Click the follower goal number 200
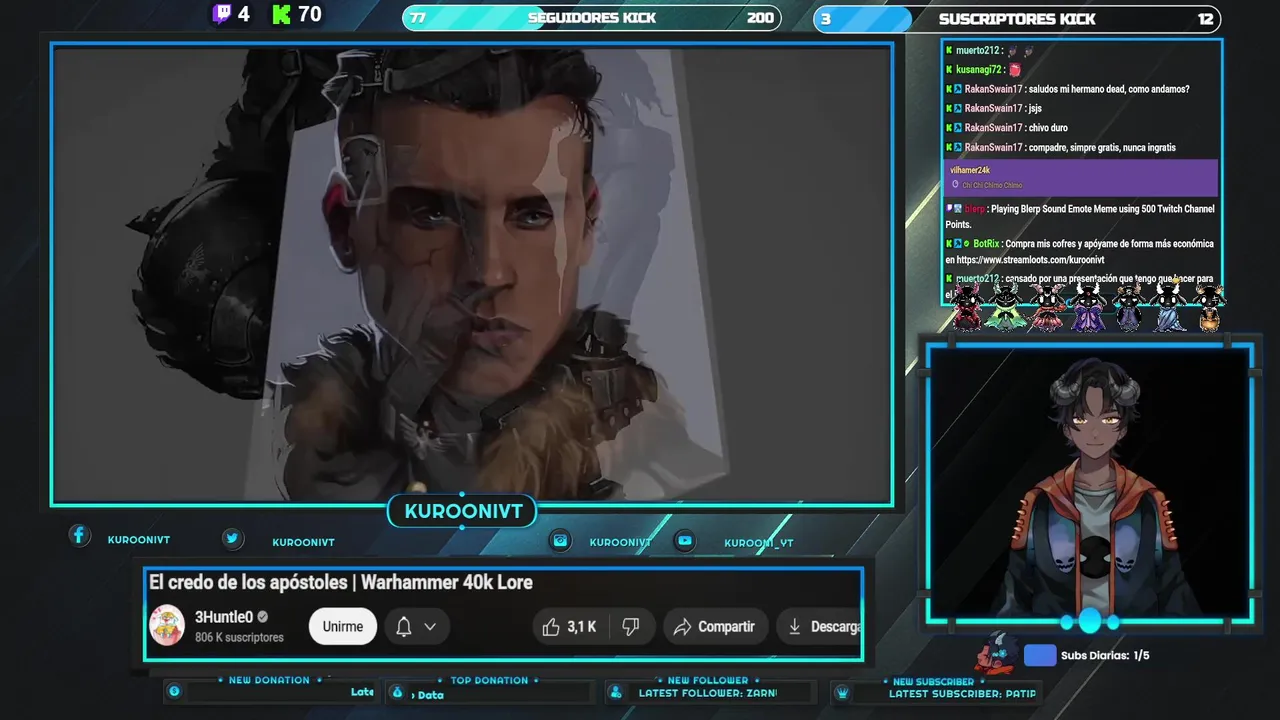The width and height of the screenshot is (1280, 720). tap(760, 18)
